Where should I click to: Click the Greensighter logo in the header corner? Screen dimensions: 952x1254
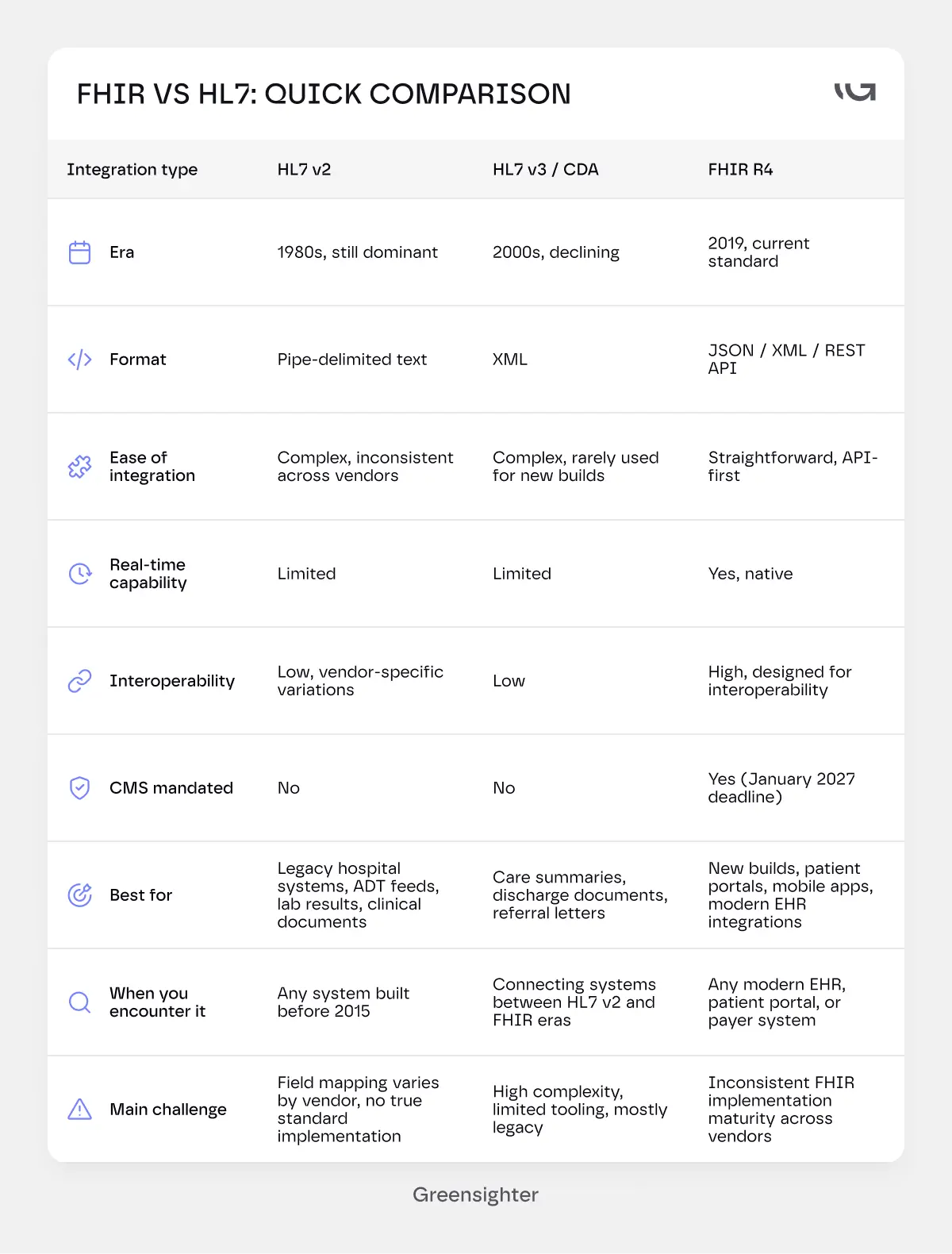[x=855, y=91]
